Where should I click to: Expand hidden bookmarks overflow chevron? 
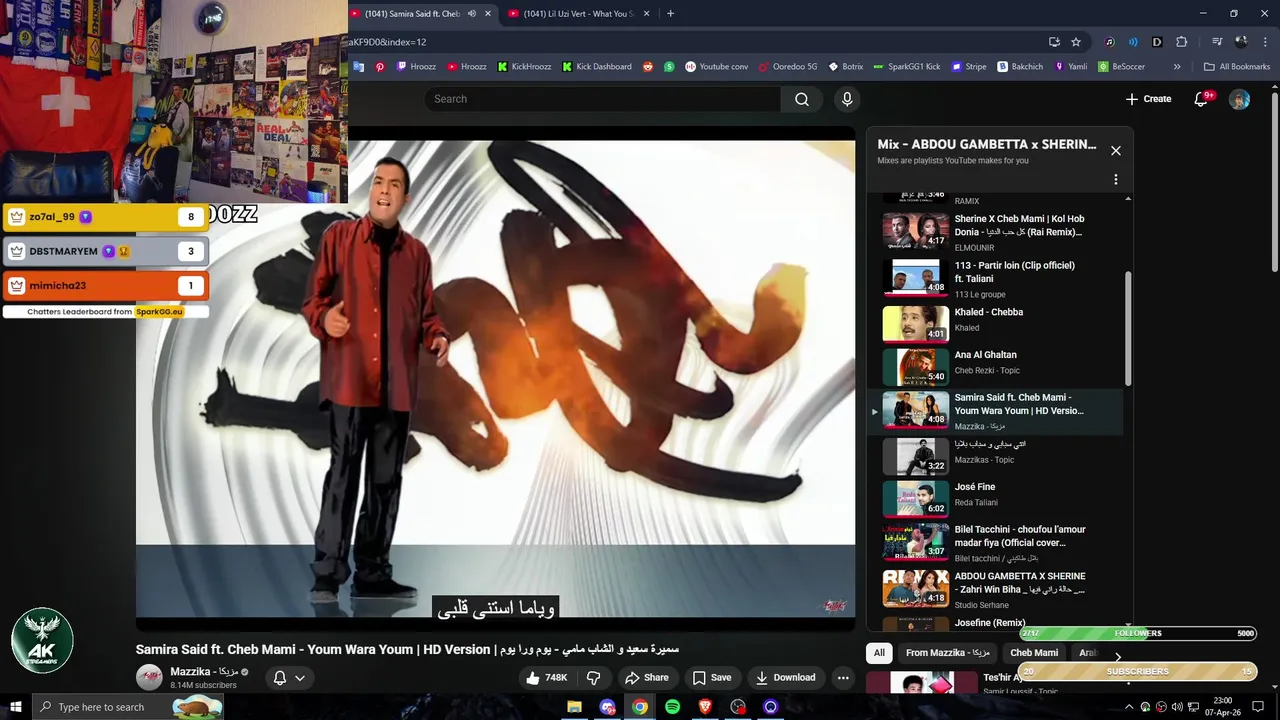[x=1177, y=67]
